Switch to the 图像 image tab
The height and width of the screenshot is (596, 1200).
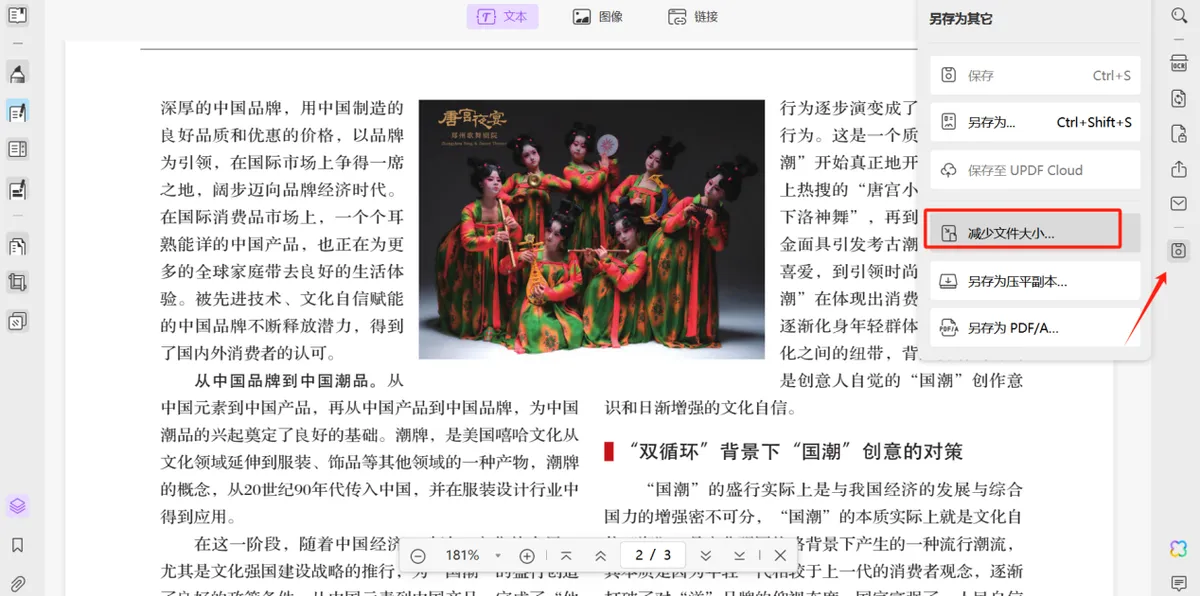click(598, 17)
